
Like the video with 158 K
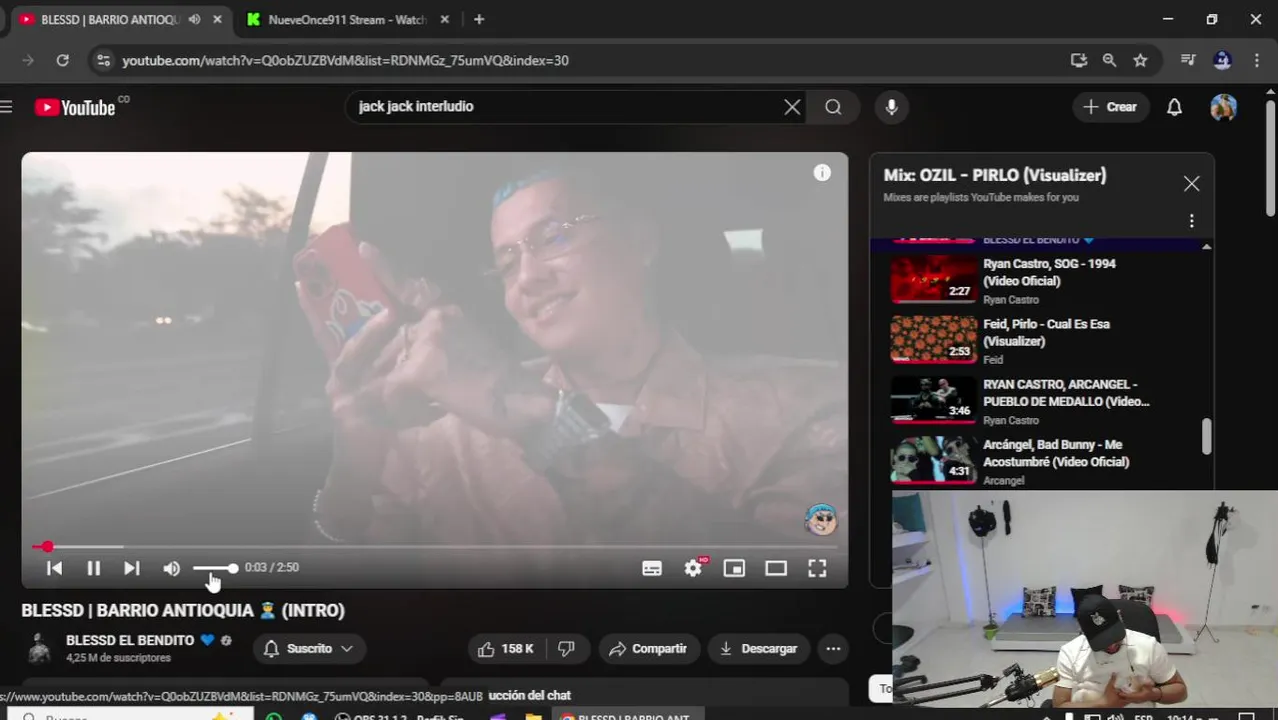(506, 649)
